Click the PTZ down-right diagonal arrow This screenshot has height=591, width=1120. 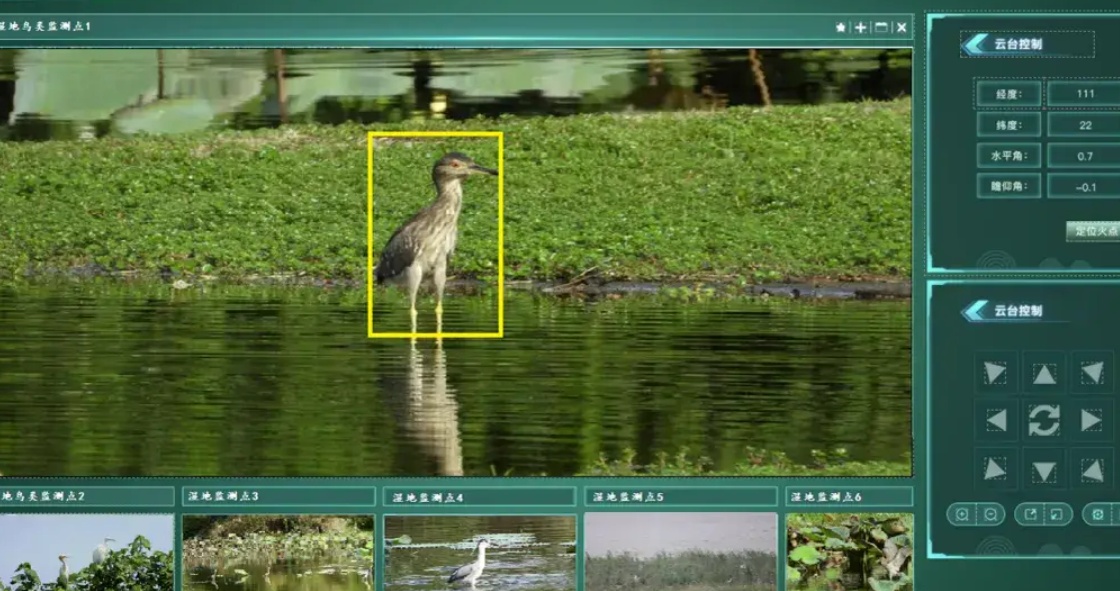click(x=1091, y=468)
